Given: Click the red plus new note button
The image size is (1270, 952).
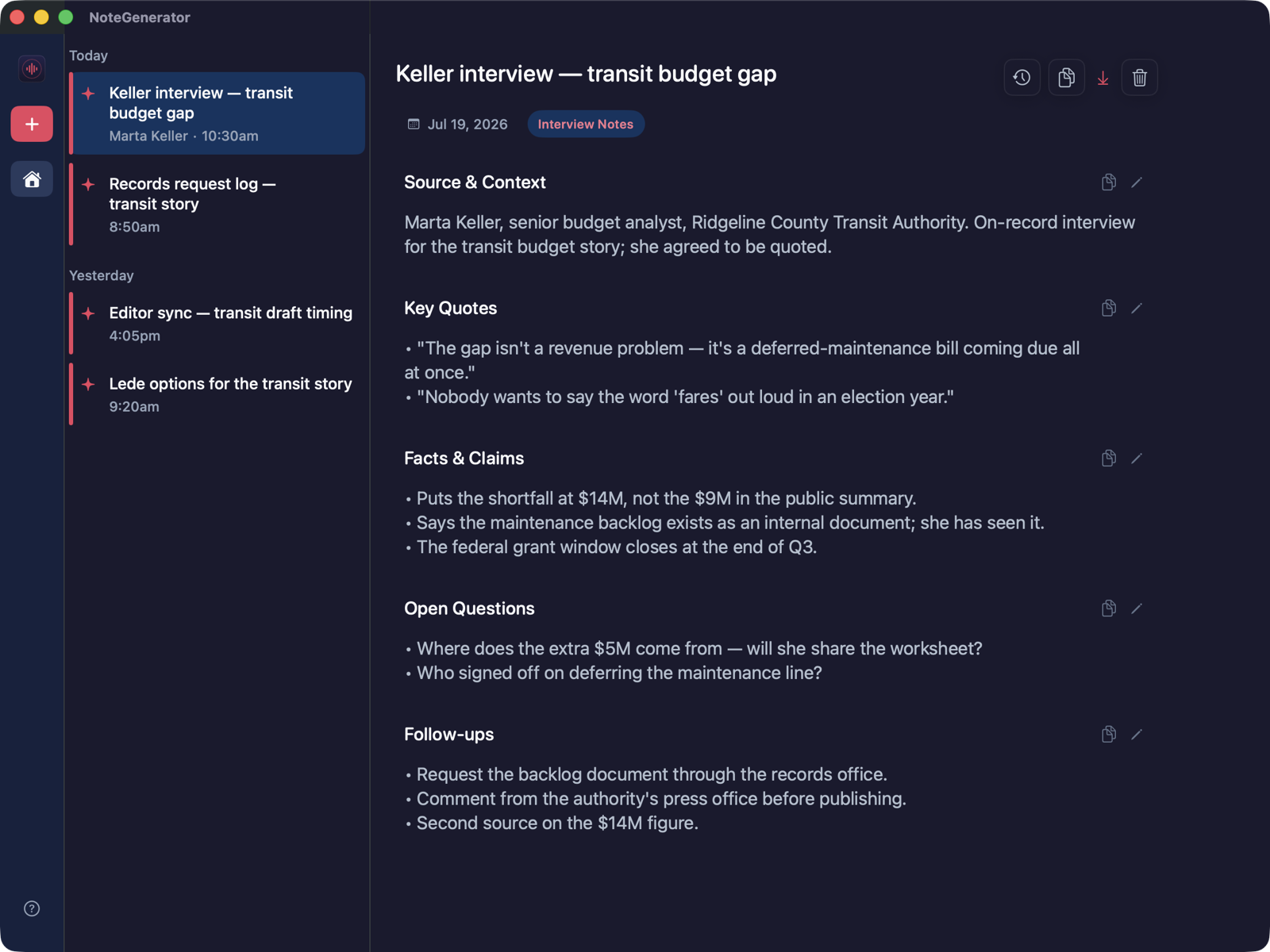Looking at the screenshot, I should tap(32, 124).
